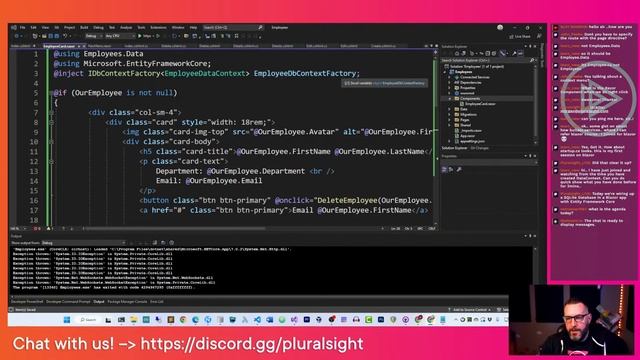The width and height of the screenshot is (640, 360).
Task: Switch to the Git Changes tab
Action: click(x=479, y=148)
